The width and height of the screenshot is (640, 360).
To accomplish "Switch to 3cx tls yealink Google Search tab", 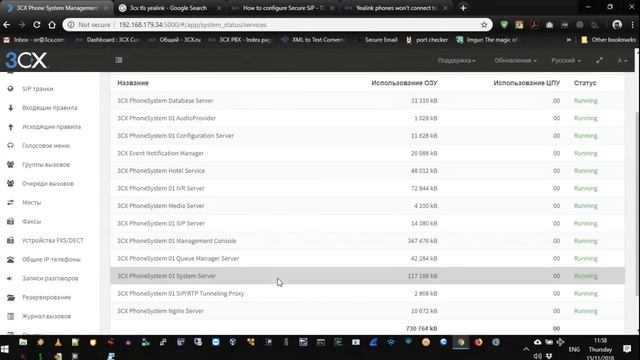I will [168, 8].
